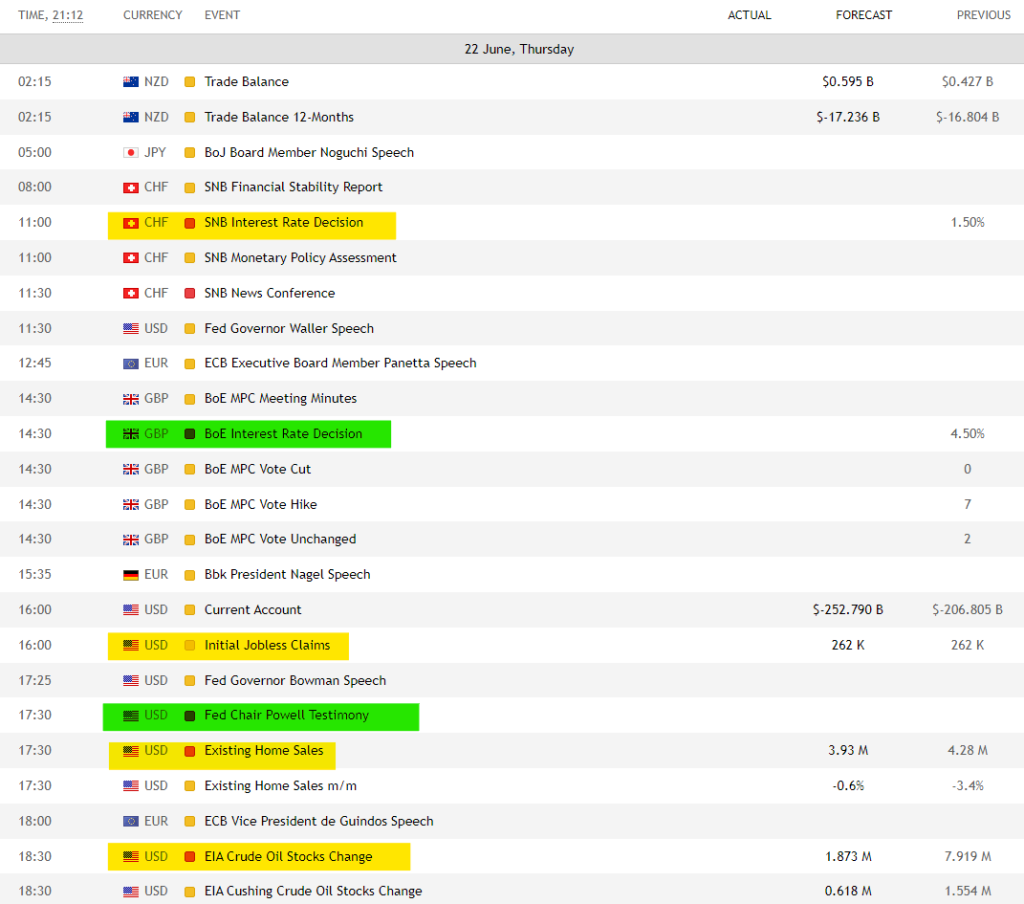
Task: Open EIA Cushing Crude Oil Stocks Change event
Action: [x=313, y=891]
